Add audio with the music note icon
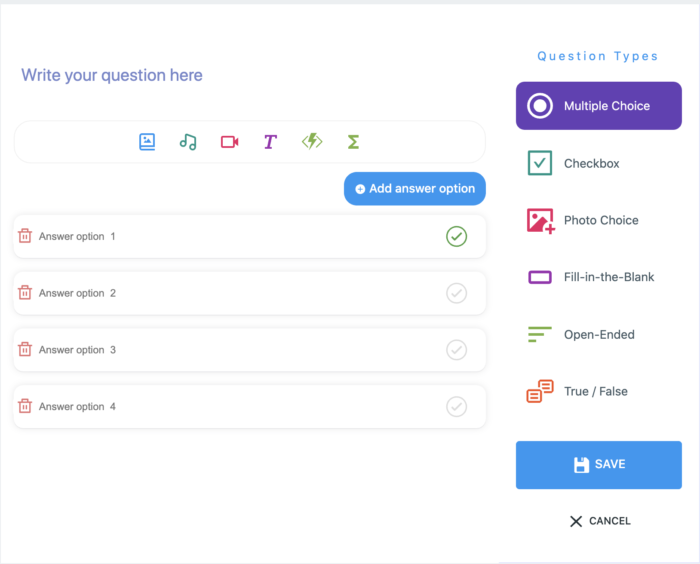 tap(188, 142)
